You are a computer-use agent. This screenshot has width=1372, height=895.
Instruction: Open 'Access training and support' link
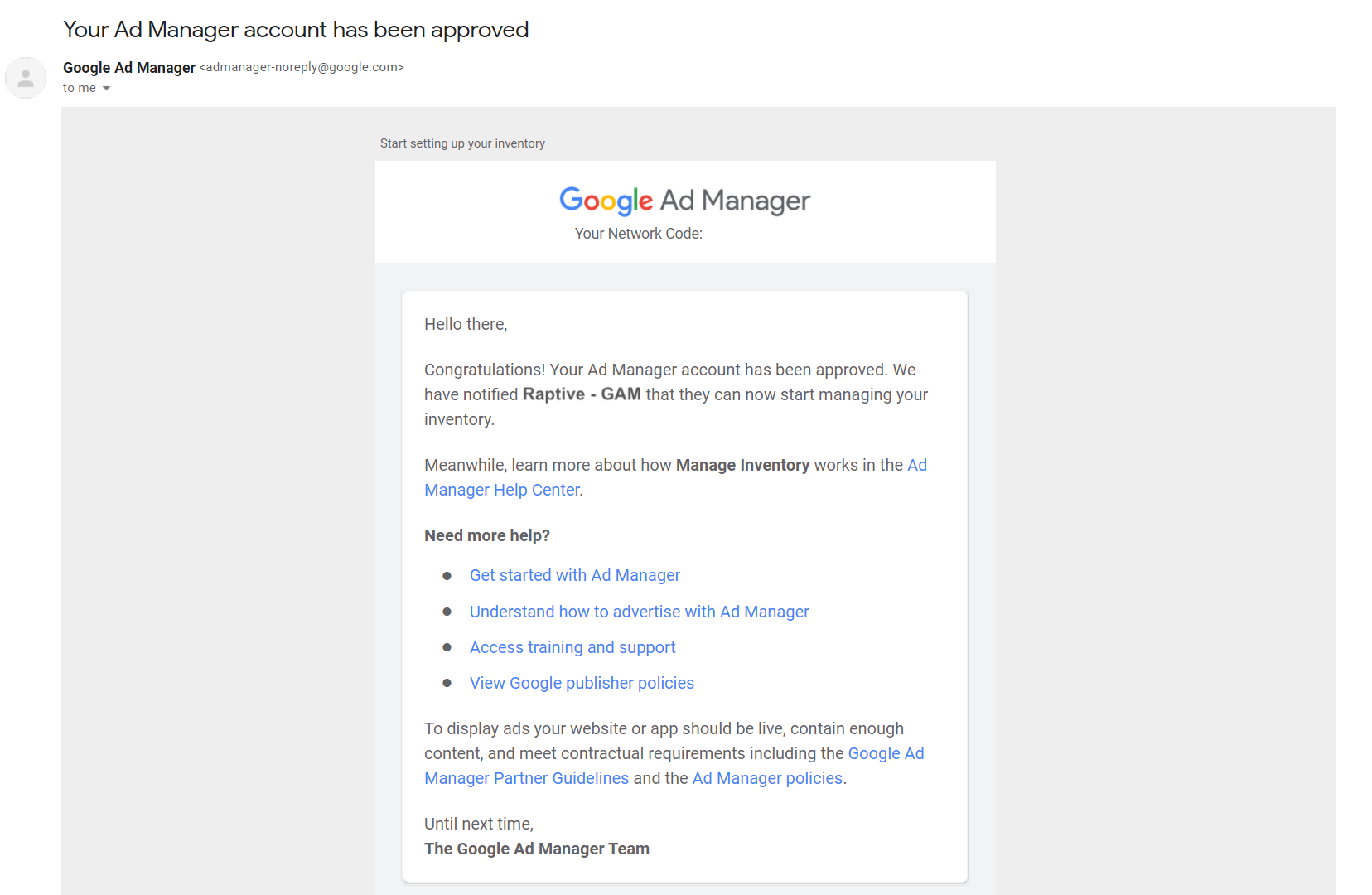tap(572, 647)
